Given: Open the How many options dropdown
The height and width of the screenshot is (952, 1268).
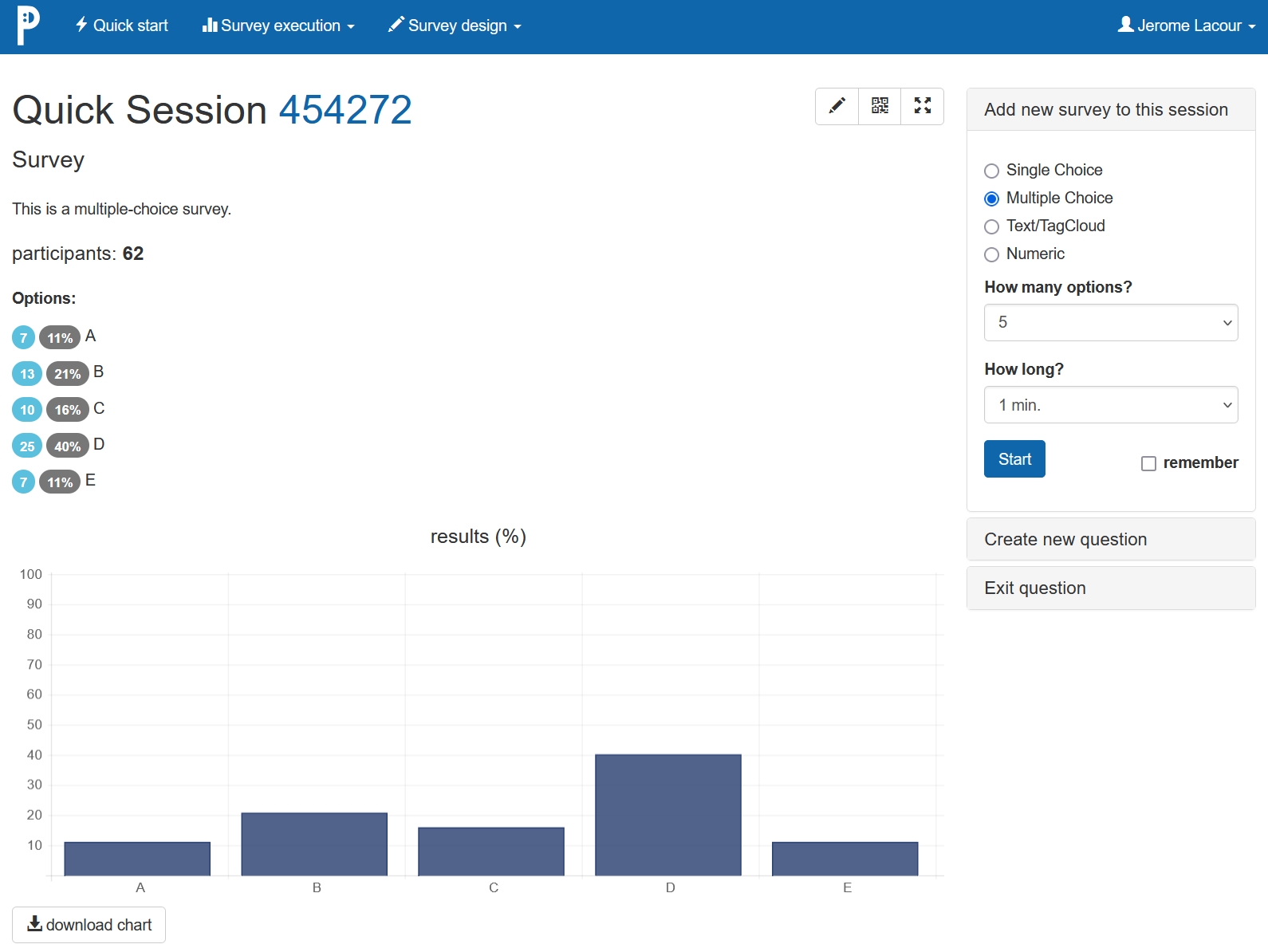Looking at the screenshot, I should coord(1110,322).
